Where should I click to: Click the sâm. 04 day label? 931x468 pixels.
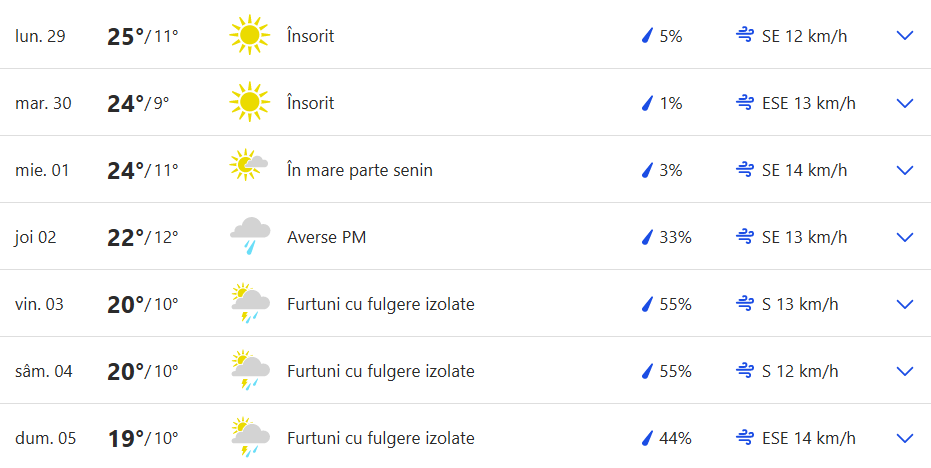click(44, 371)
